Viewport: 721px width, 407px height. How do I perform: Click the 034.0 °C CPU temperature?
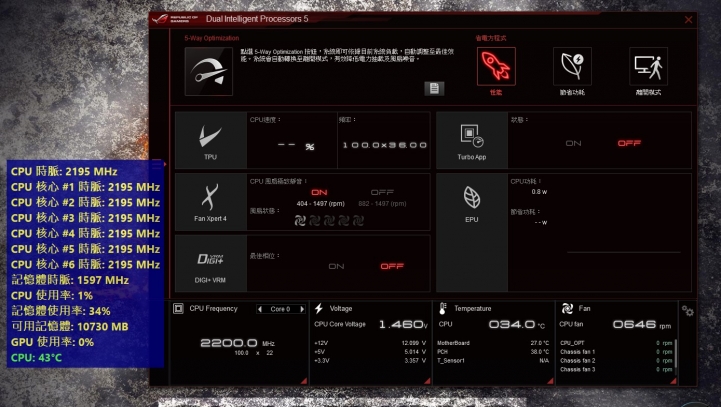click(517, 325)
